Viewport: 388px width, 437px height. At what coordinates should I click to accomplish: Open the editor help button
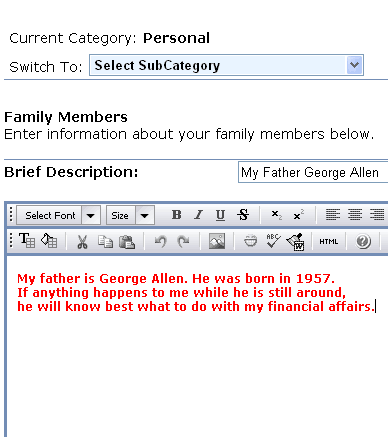[x=363, y=241]
